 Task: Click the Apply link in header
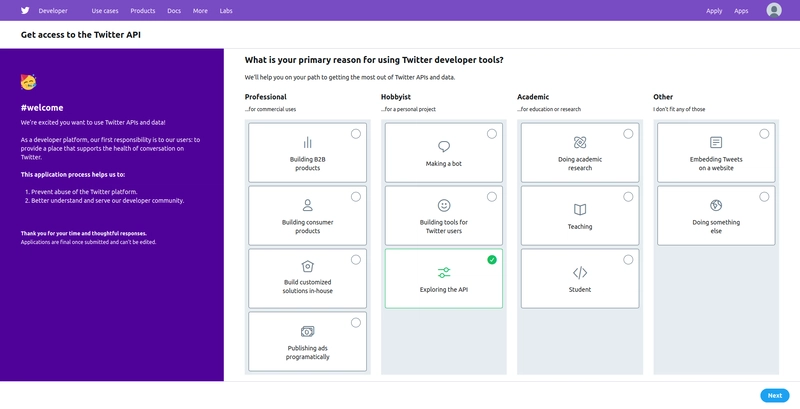point(714,11)
